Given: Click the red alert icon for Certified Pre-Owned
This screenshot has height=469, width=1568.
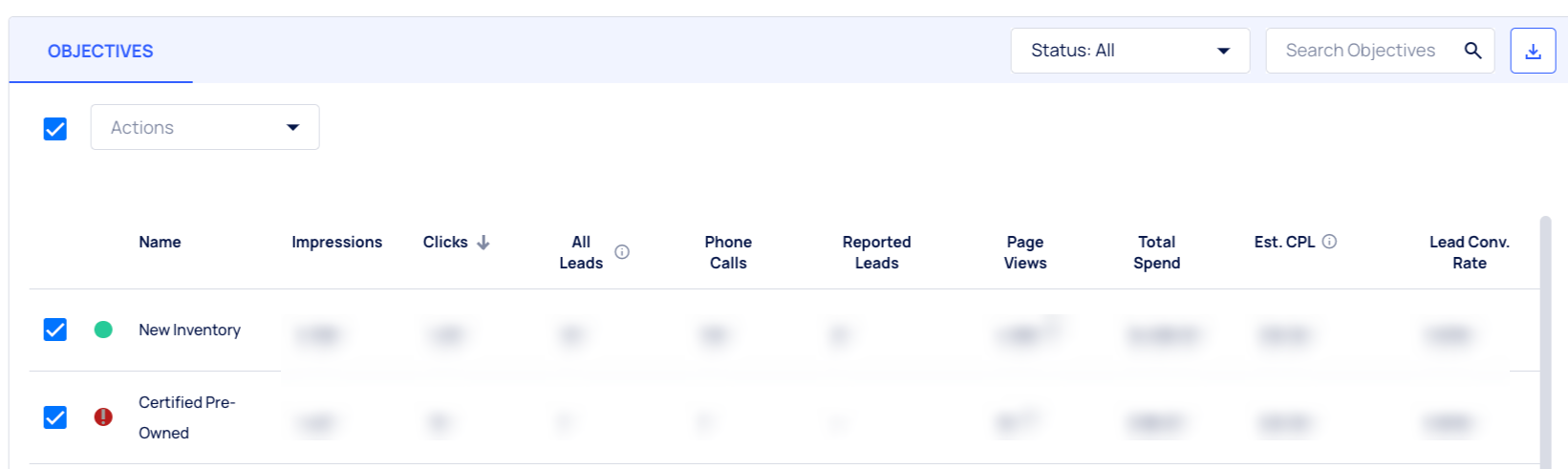Looking at the screenshot, I should (103, 417).
